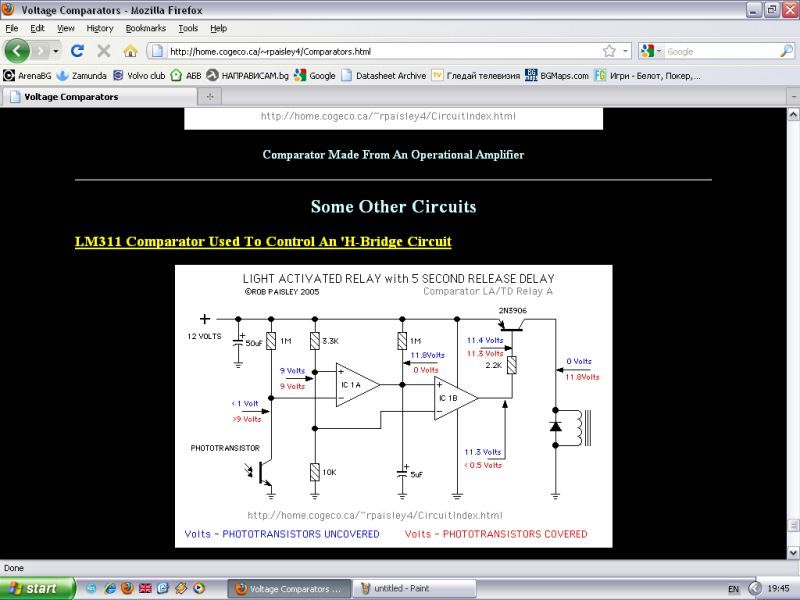This screenshot has height=600, width=800.
Task: Open the LM311 Comparator H-Bridge Circuit link
Action: [263, 242]
